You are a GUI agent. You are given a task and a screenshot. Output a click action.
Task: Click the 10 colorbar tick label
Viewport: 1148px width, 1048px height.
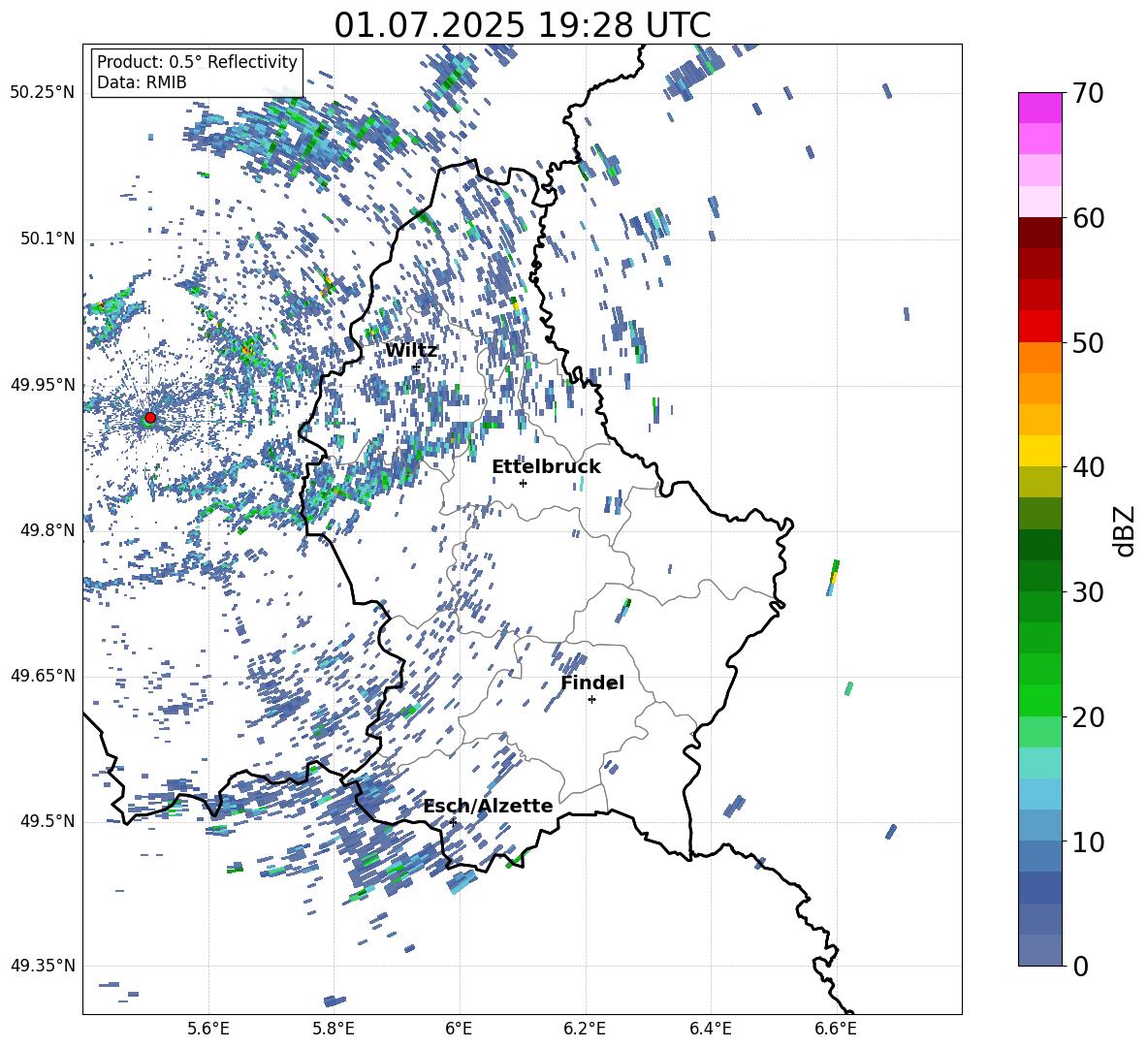click(1089, 842)
